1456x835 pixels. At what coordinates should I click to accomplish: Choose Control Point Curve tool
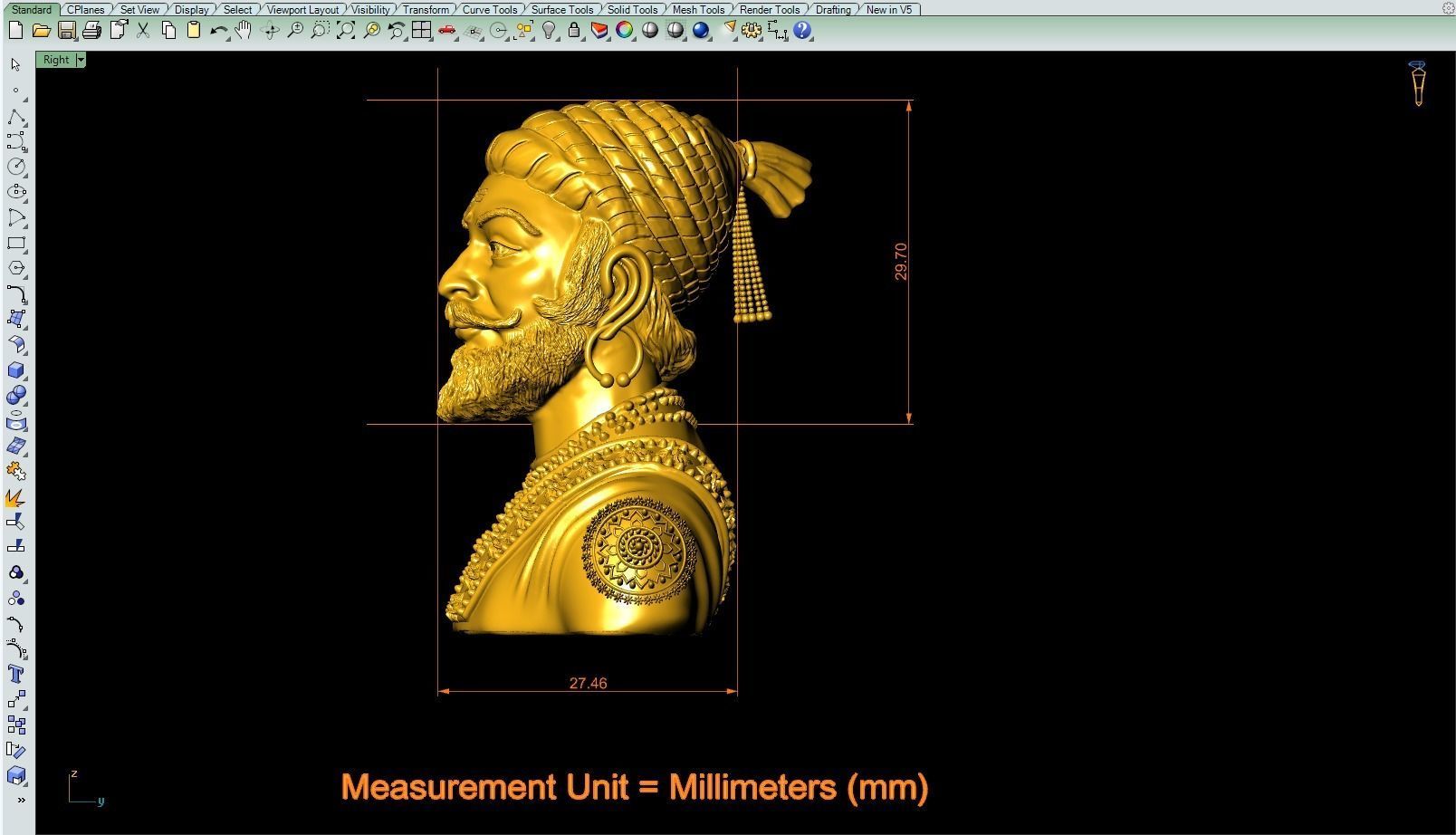16,141
